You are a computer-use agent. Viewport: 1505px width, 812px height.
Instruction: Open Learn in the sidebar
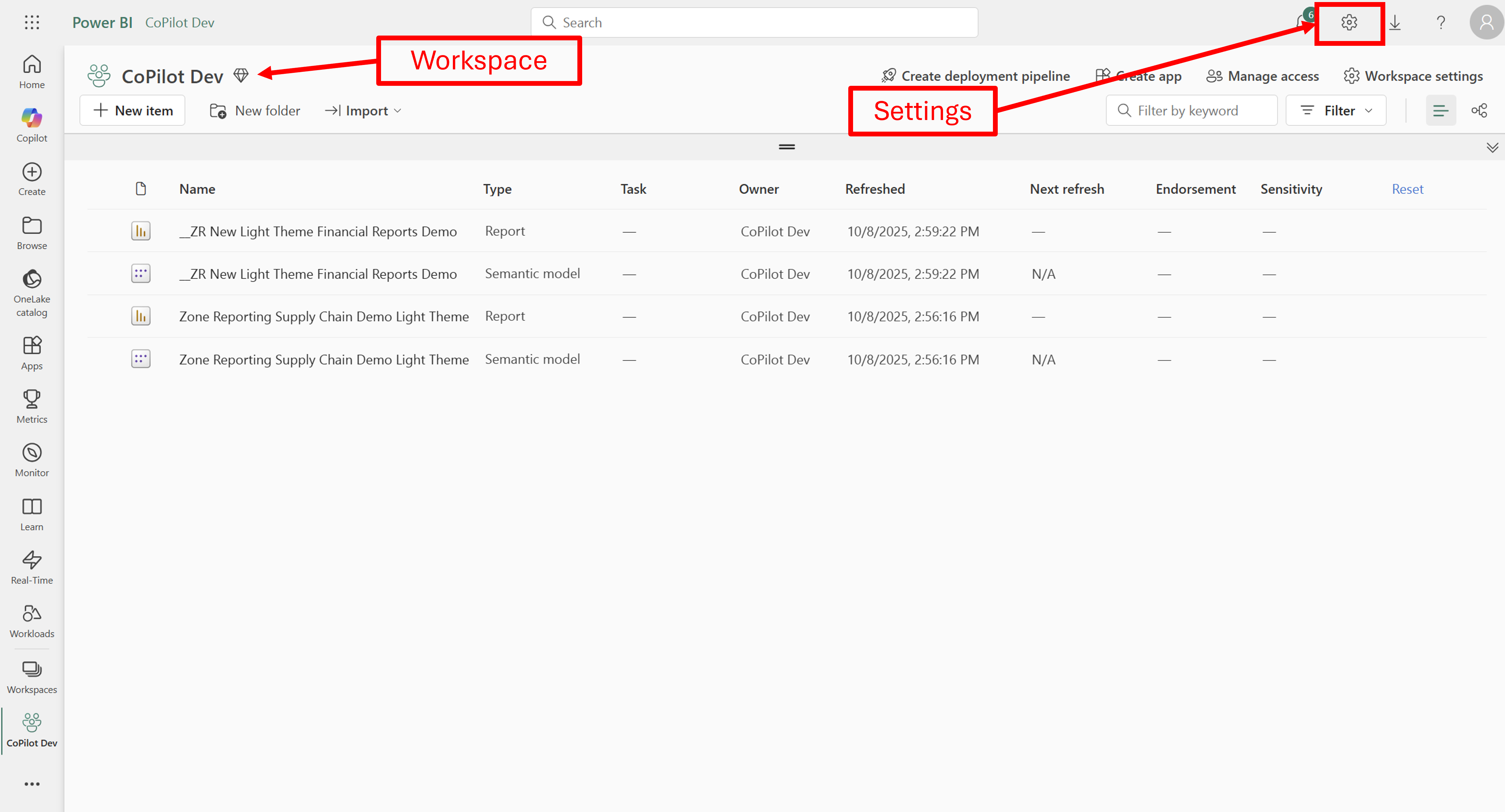click(x=31, y=514)
